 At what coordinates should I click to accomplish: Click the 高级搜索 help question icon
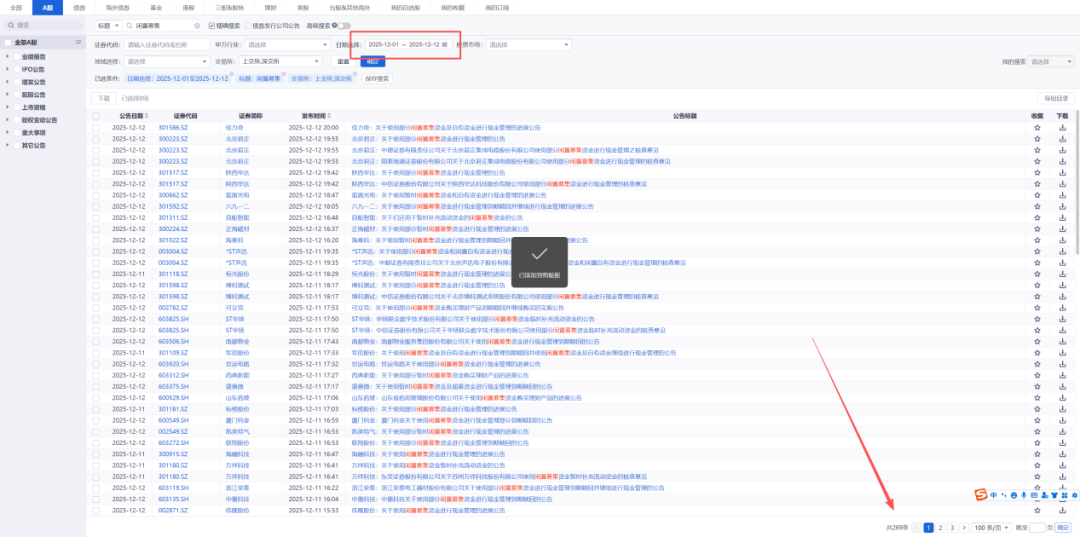[x=334, y=25]
